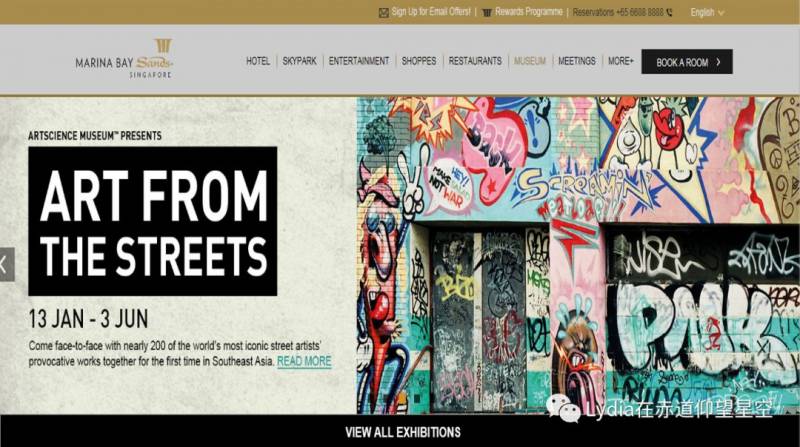Open the SKYPARK menu item

click(299, 61)
